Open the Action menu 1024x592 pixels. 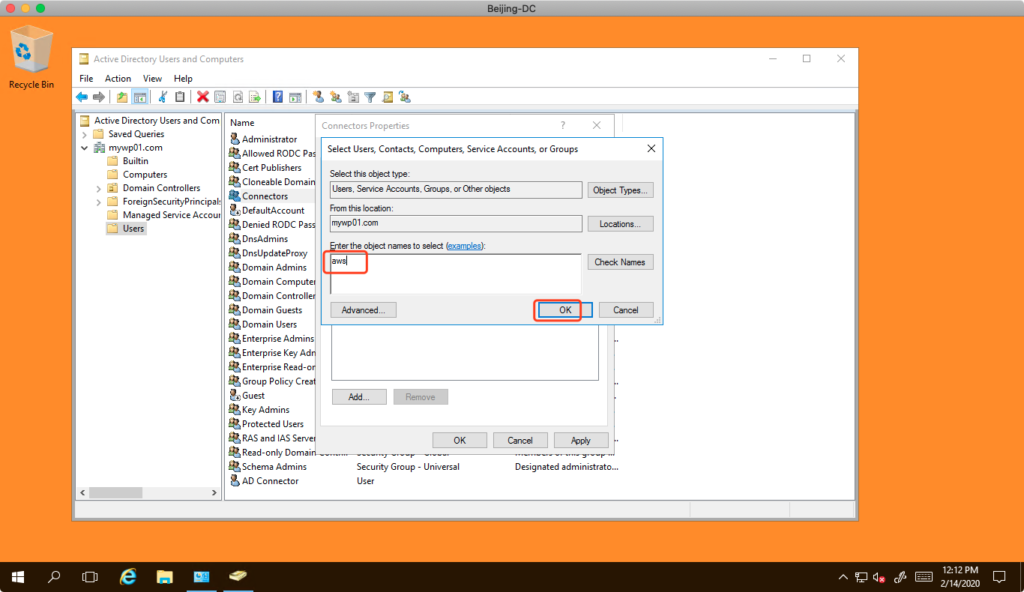[x=118, y=78]
